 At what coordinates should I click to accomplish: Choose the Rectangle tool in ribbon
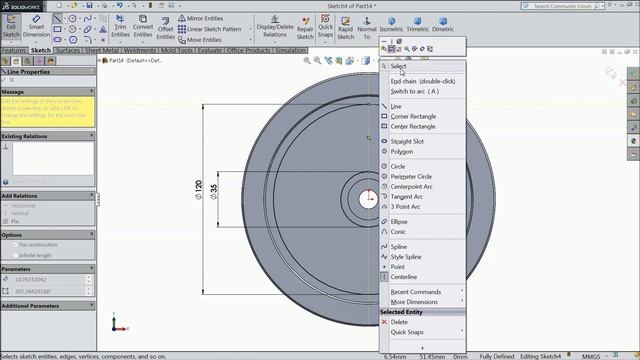click(x=57, y=29)
